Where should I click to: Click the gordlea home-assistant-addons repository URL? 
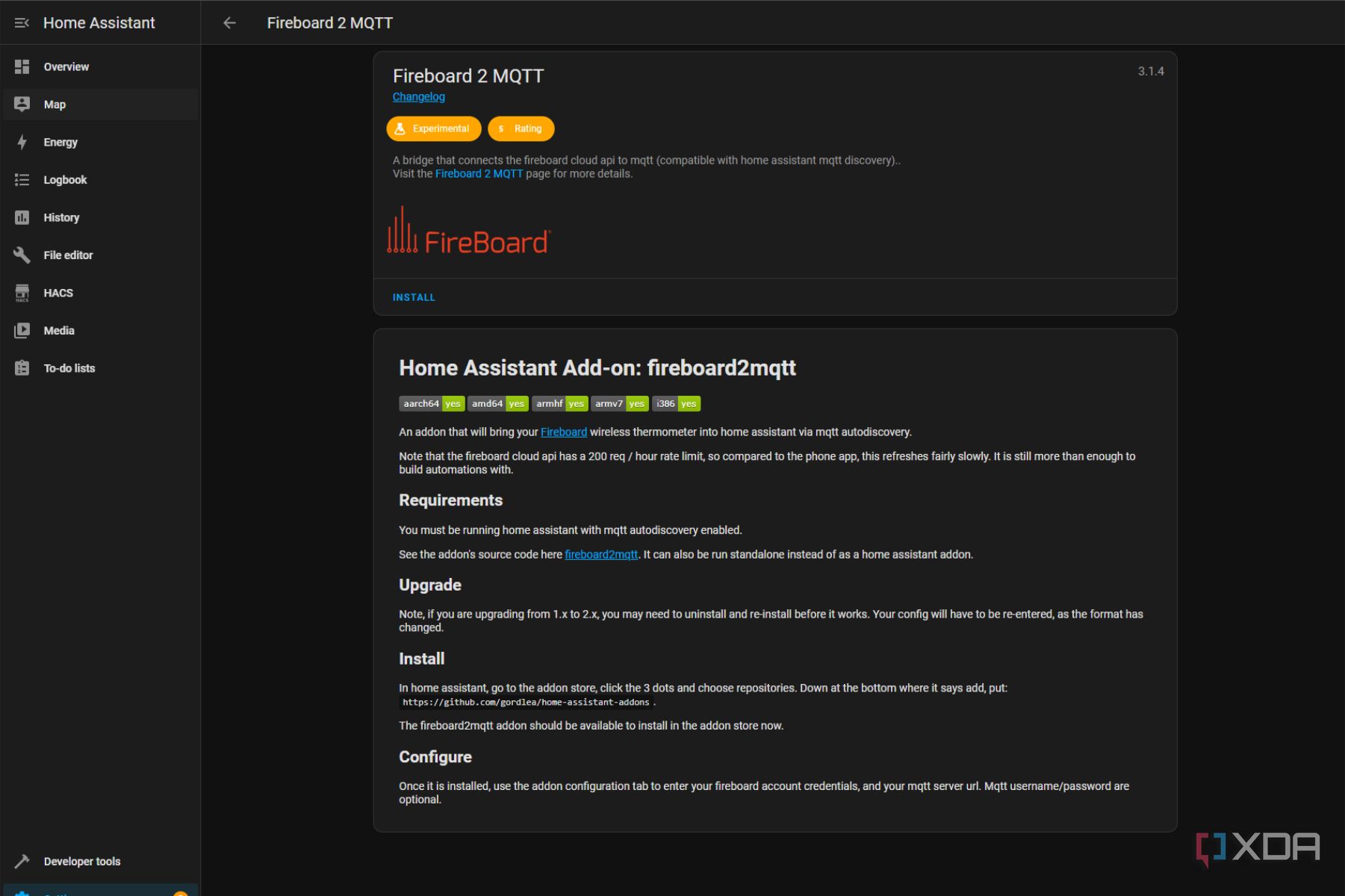526,703
